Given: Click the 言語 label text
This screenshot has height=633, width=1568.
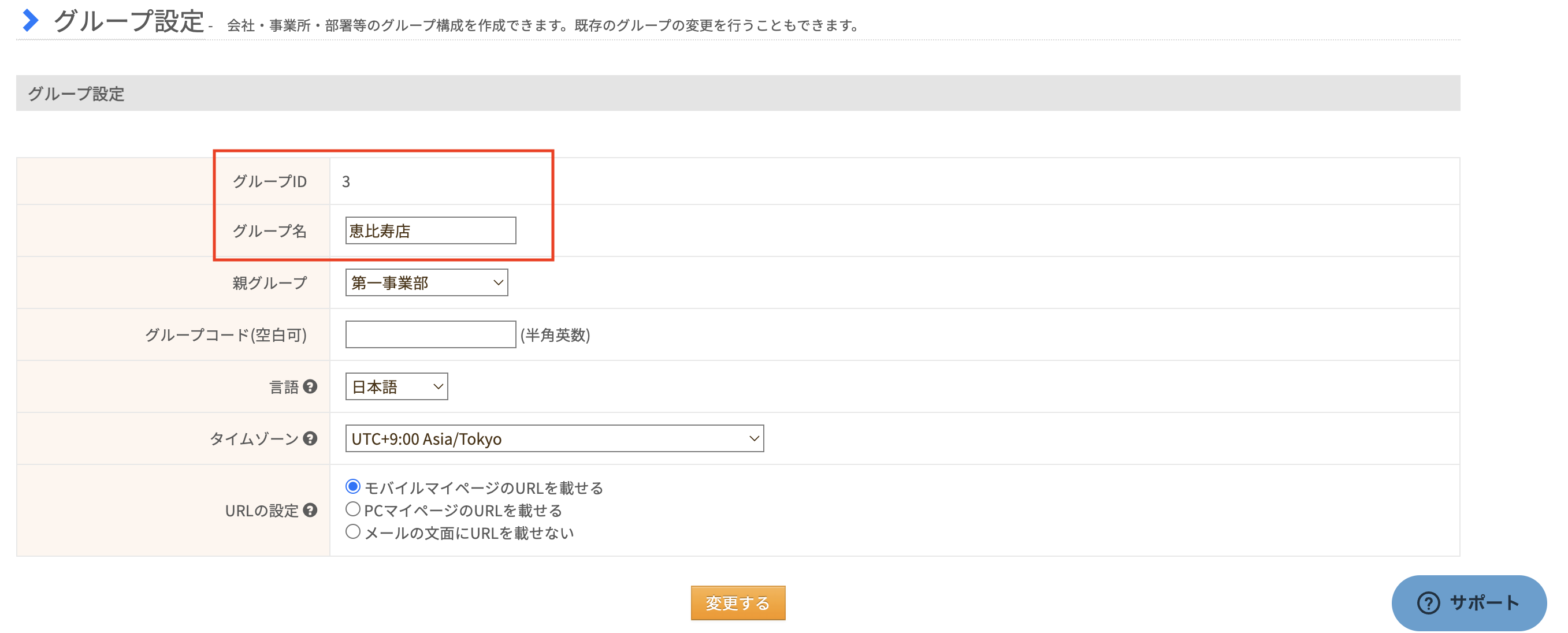Looking at the screenshot, I should [284, 386].
